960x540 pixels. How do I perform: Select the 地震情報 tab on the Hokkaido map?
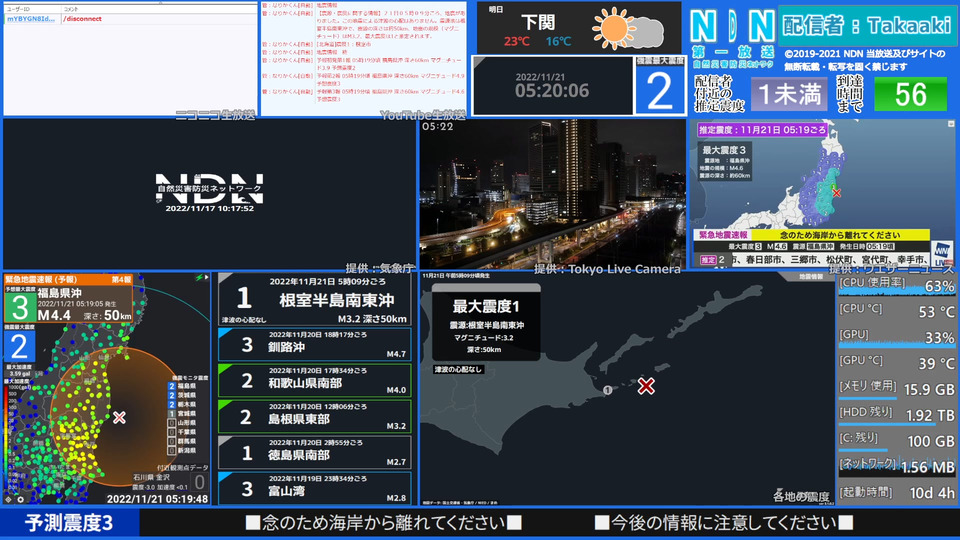pyautogui.click(x=811, y=277)
